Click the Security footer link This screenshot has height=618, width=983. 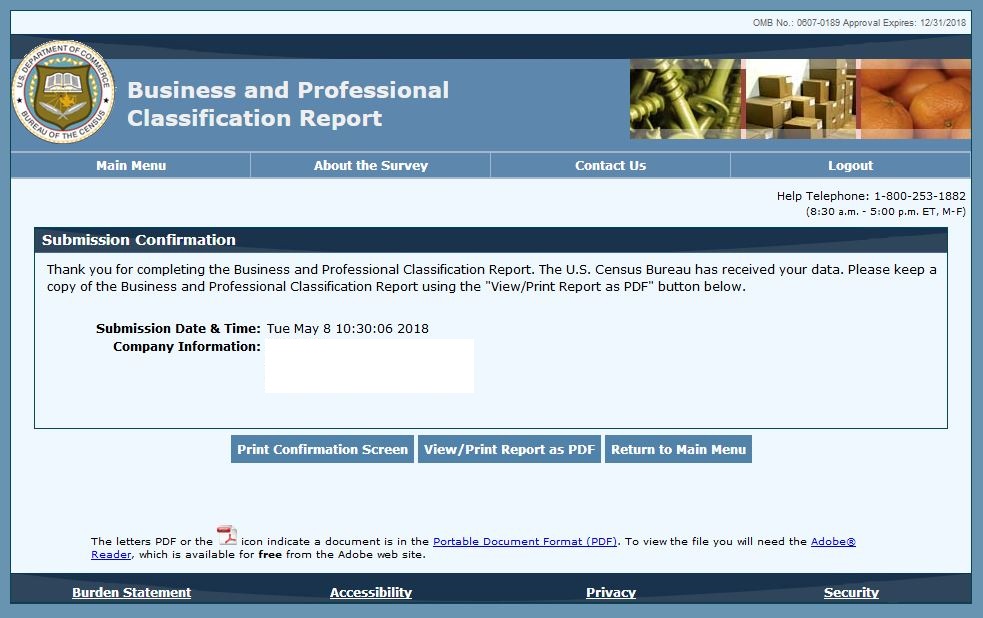pos(851,593)
